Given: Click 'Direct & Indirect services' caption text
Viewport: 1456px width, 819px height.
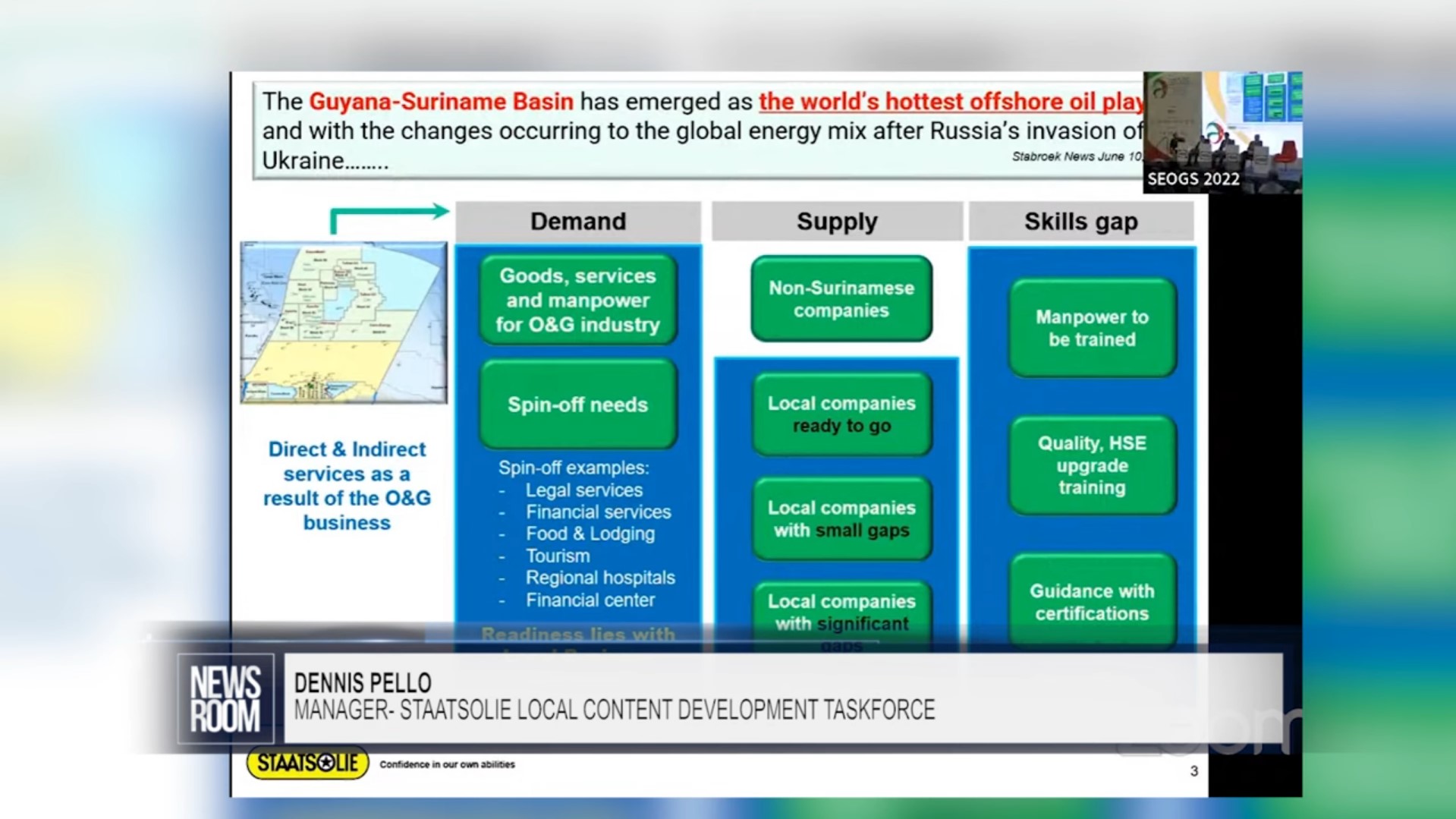Looking at the screenshot, I should (347, 486).
